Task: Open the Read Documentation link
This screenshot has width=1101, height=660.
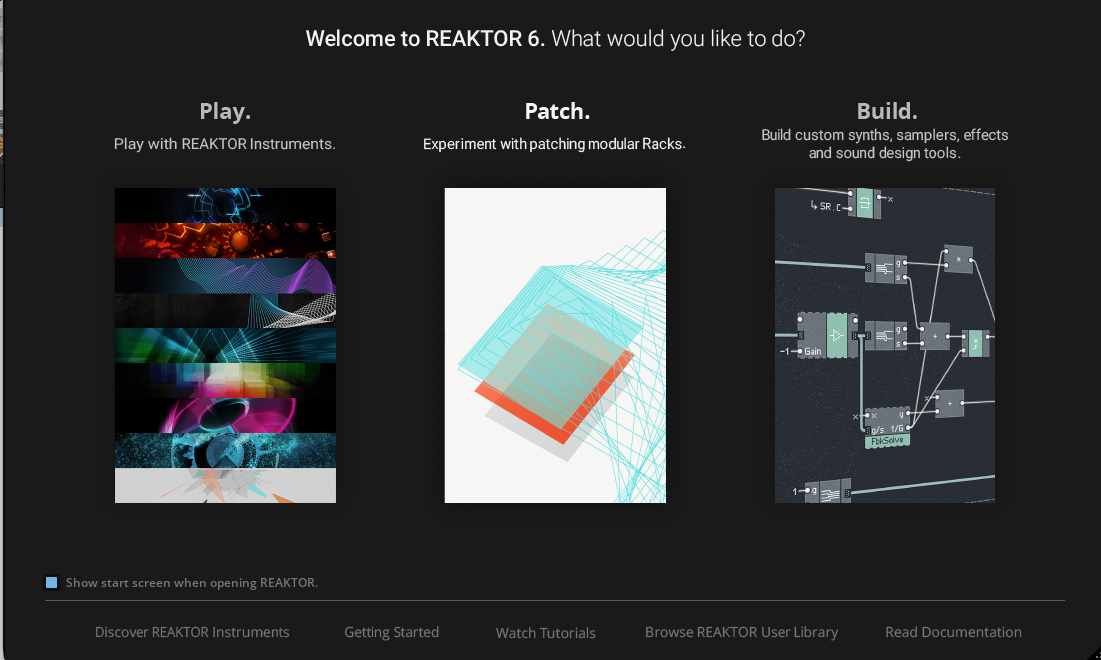Action: pos(953,632)
